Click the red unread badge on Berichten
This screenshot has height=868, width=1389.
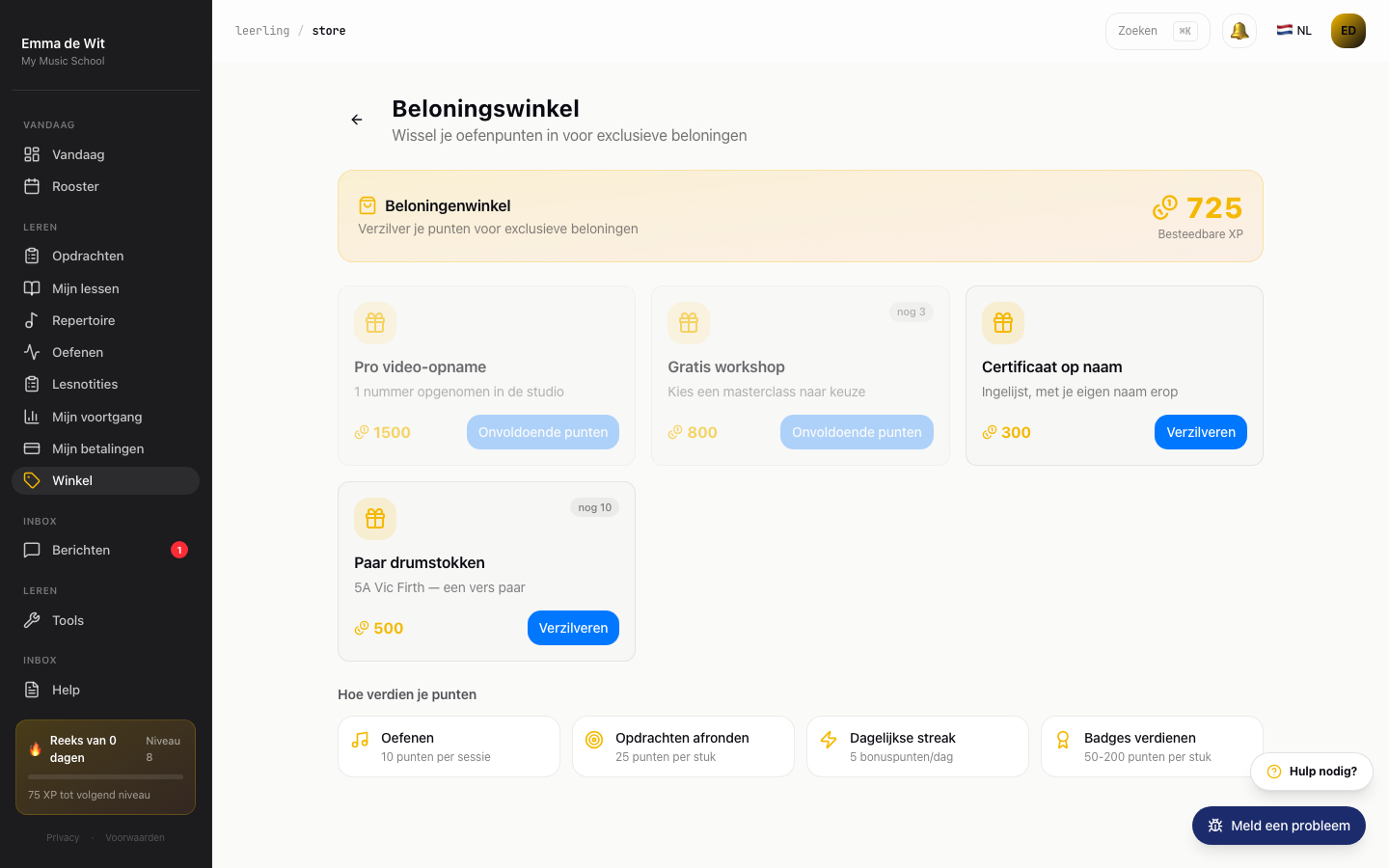click(x=179, y=550)
